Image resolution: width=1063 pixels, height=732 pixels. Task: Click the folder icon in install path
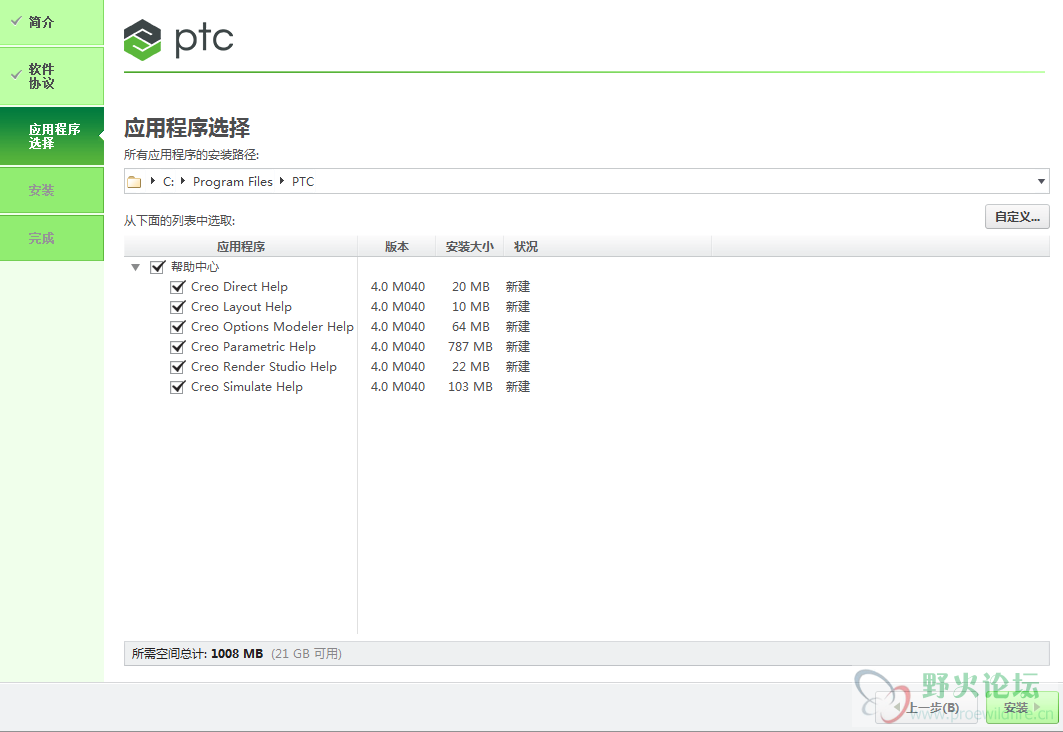[134, 182]
